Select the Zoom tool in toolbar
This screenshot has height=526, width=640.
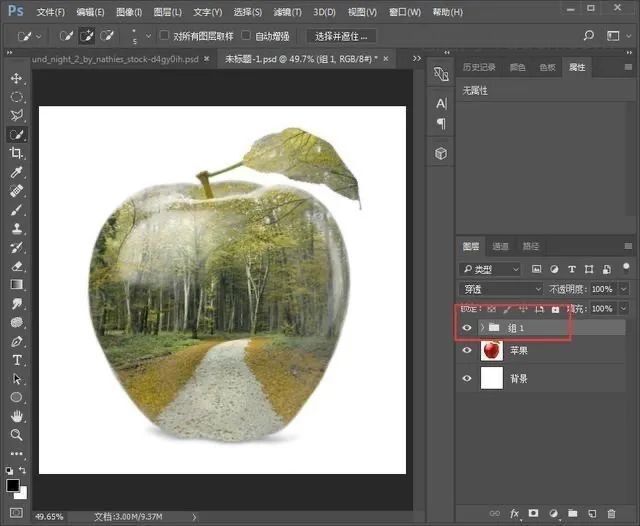click(16, 435)
